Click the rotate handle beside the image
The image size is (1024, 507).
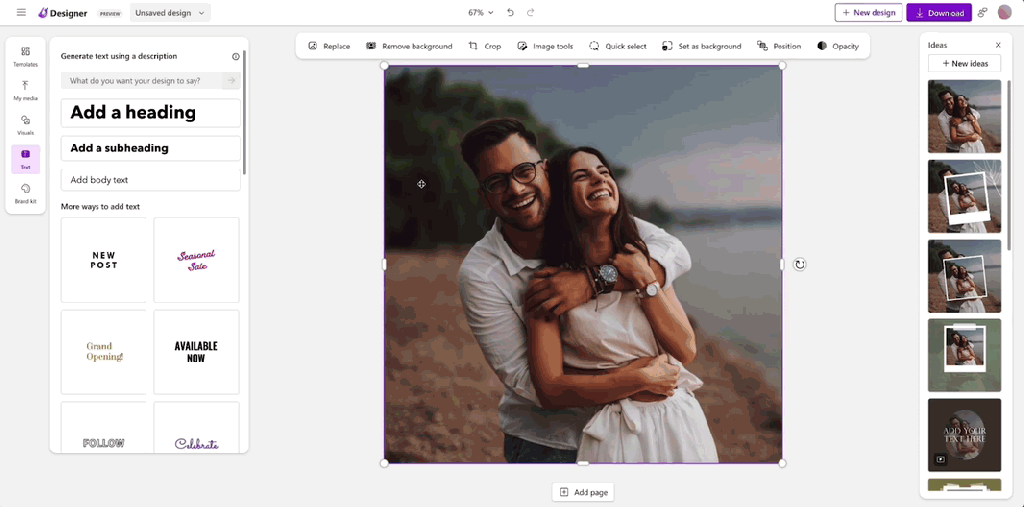[x=799, y=264]
